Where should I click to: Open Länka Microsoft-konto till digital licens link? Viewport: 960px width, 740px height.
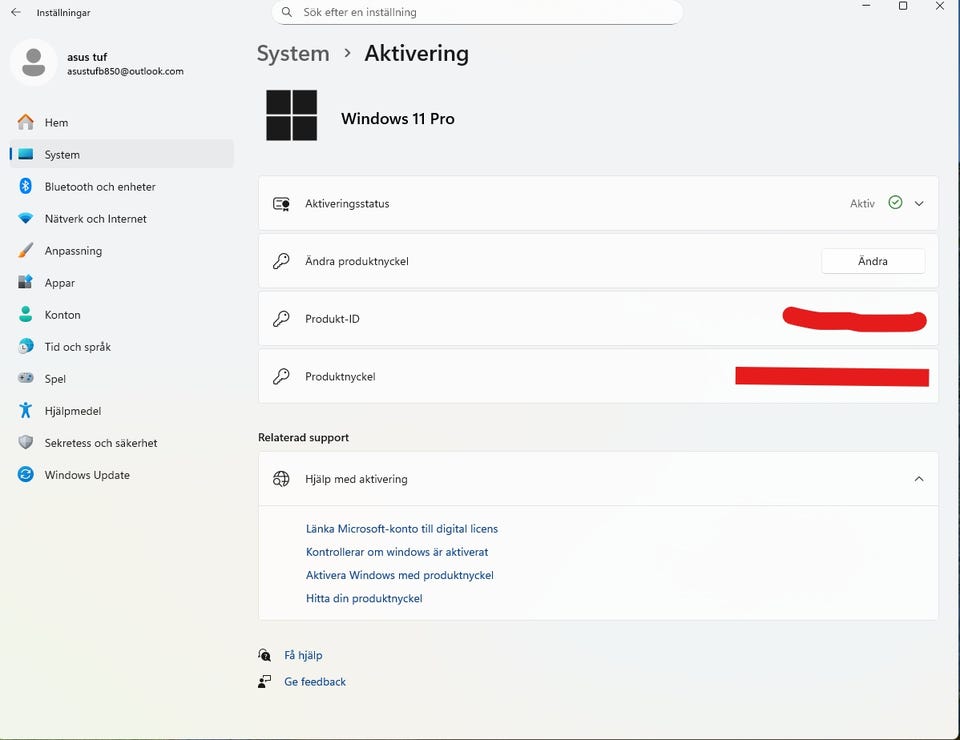pos(401,528)
